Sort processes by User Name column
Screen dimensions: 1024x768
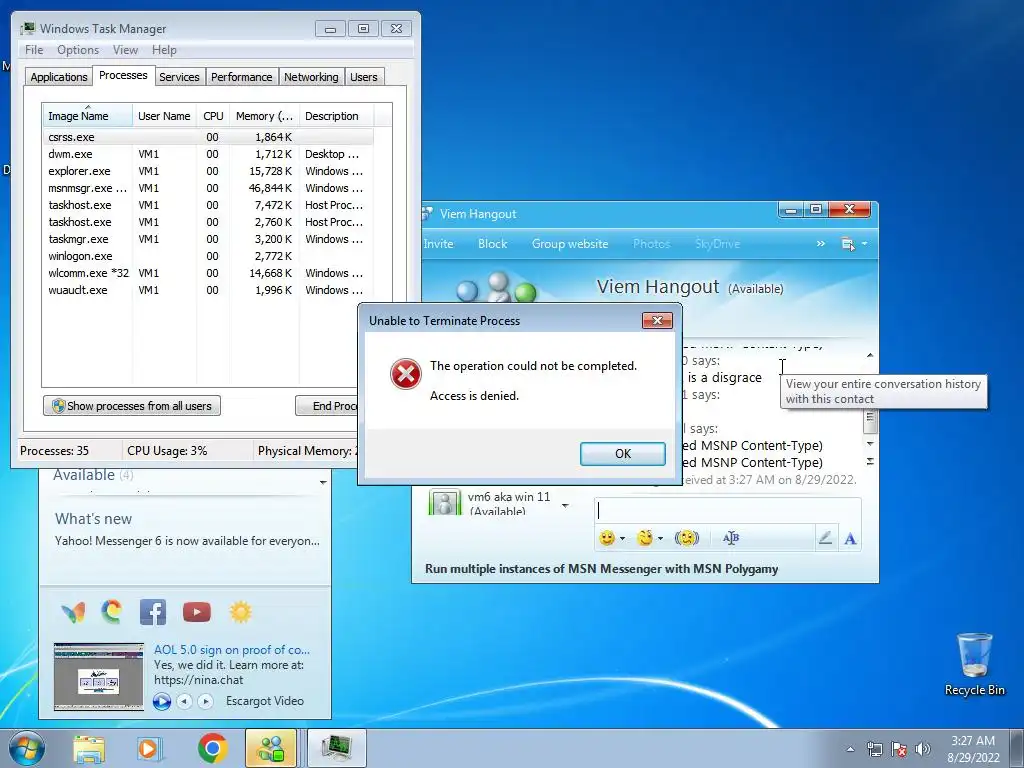164,116
